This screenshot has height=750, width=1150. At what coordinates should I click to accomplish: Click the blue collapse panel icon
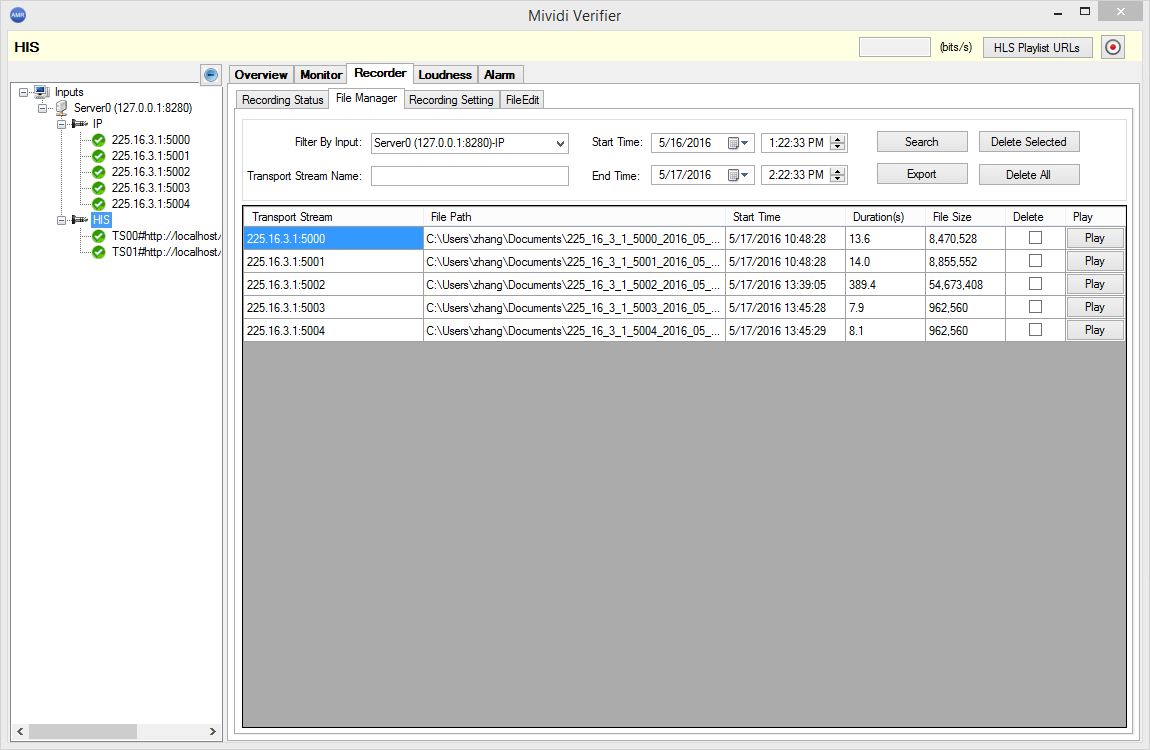click(x=210, y=75)
